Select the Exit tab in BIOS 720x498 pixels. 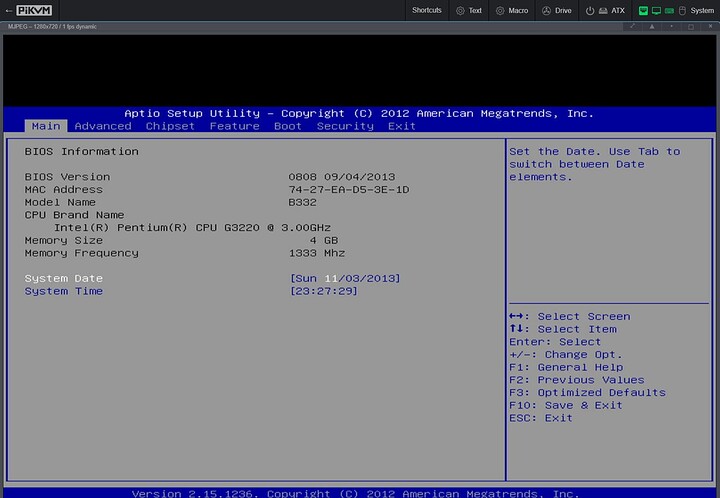[402, 126]
